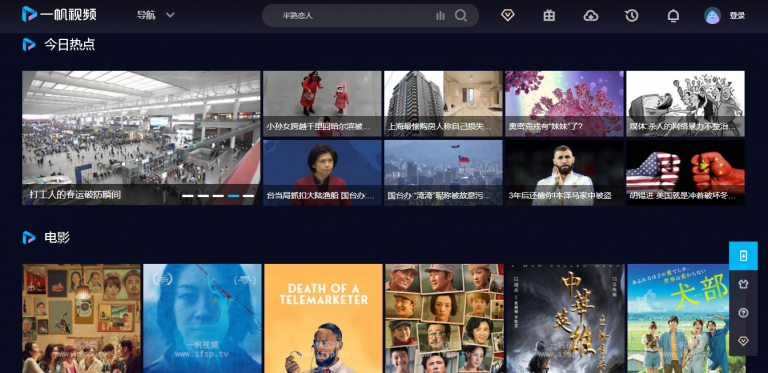Open news thumbnail 胡锡进:美国就是冲着破坏冬
The height and width of the screenshot is (373, 768).
[x=685, y=173]
